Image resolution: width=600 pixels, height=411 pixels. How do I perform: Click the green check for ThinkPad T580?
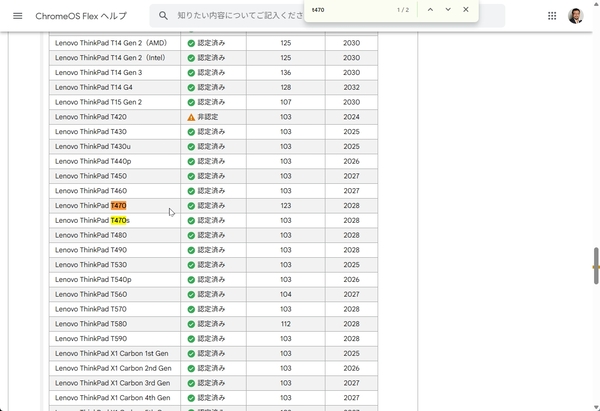coord(191,324)
